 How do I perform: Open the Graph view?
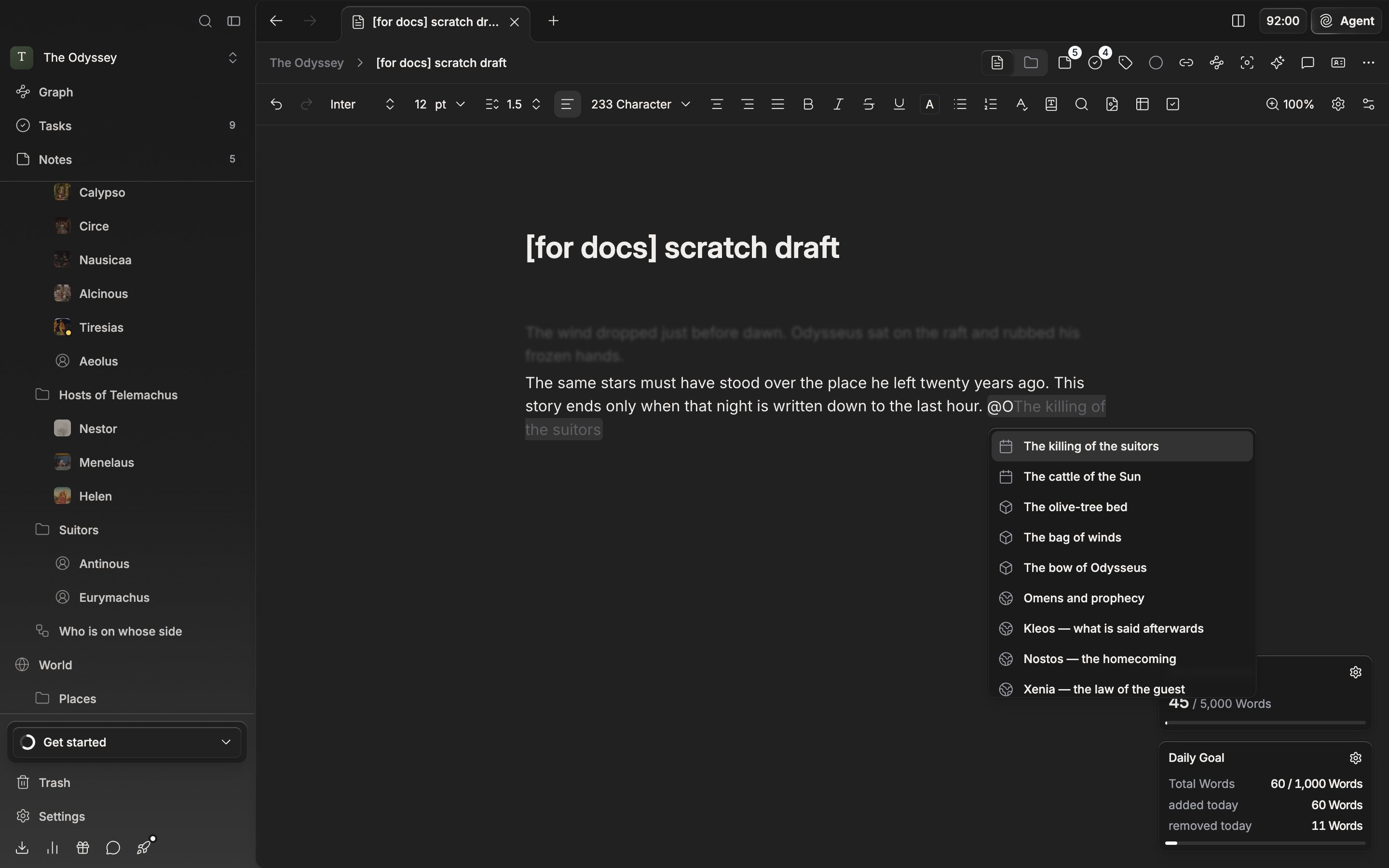[x=127, y=92]
